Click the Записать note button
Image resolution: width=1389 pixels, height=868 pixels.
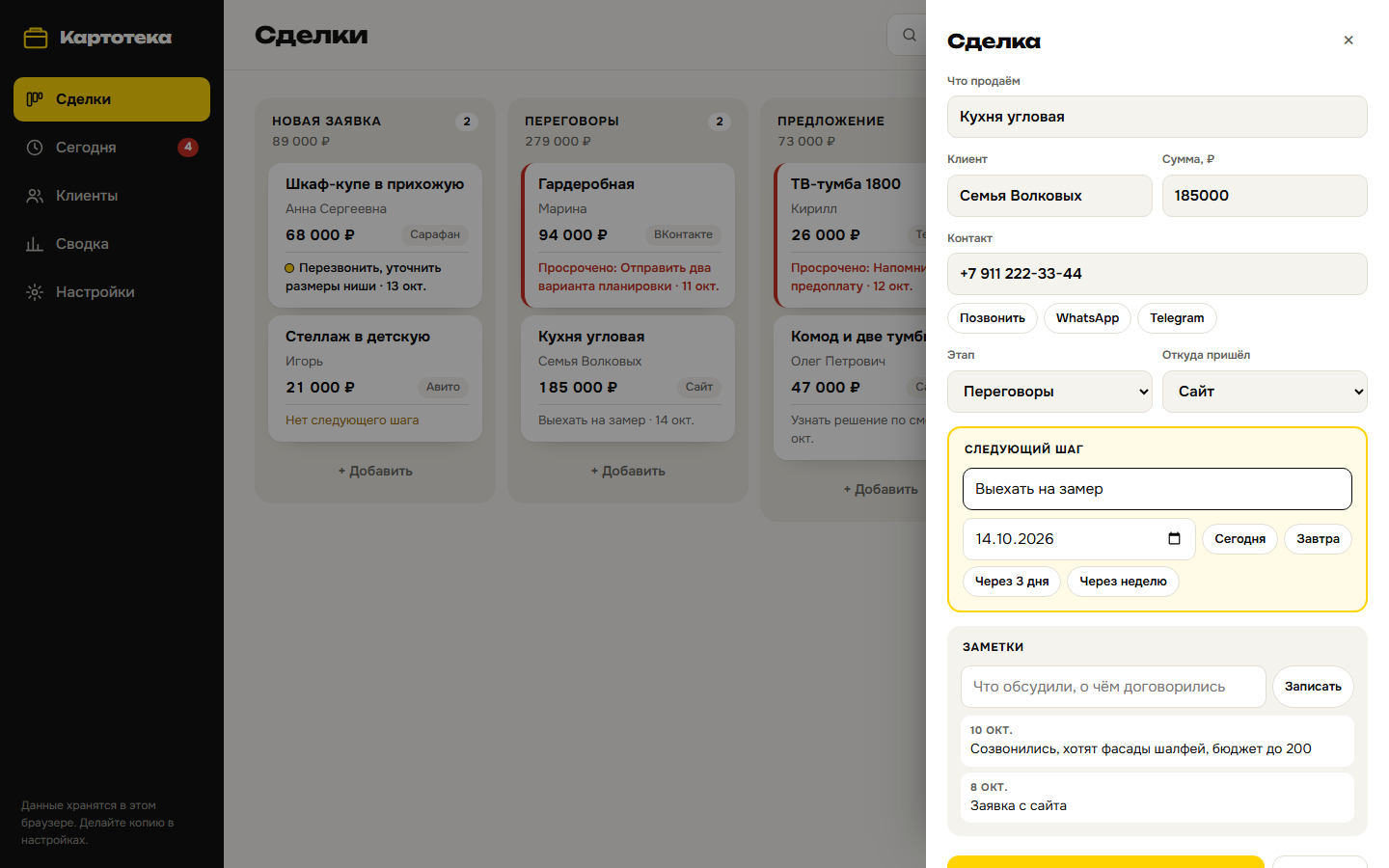click(1313, 687)
